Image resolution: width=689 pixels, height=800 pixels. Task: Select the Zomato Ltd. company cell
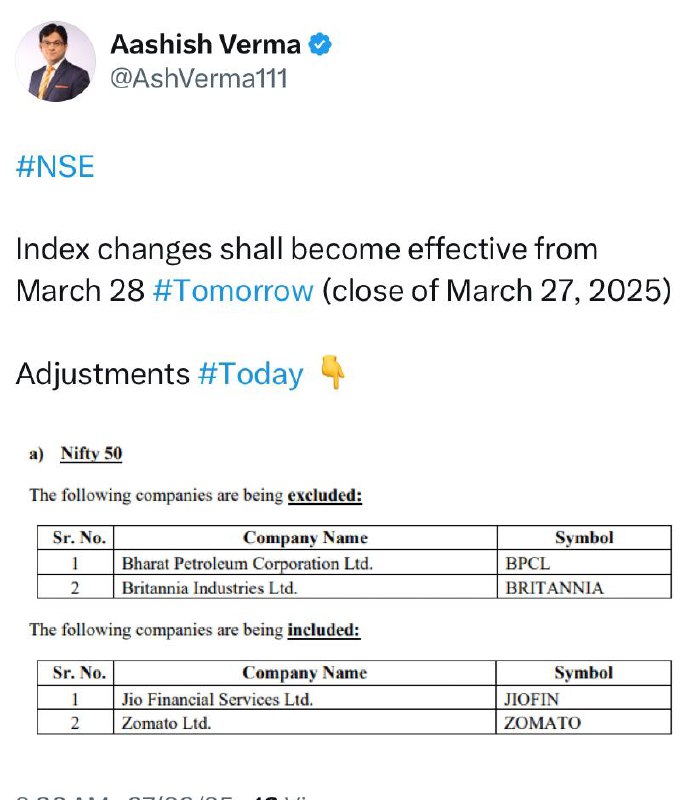click(305, 722)
